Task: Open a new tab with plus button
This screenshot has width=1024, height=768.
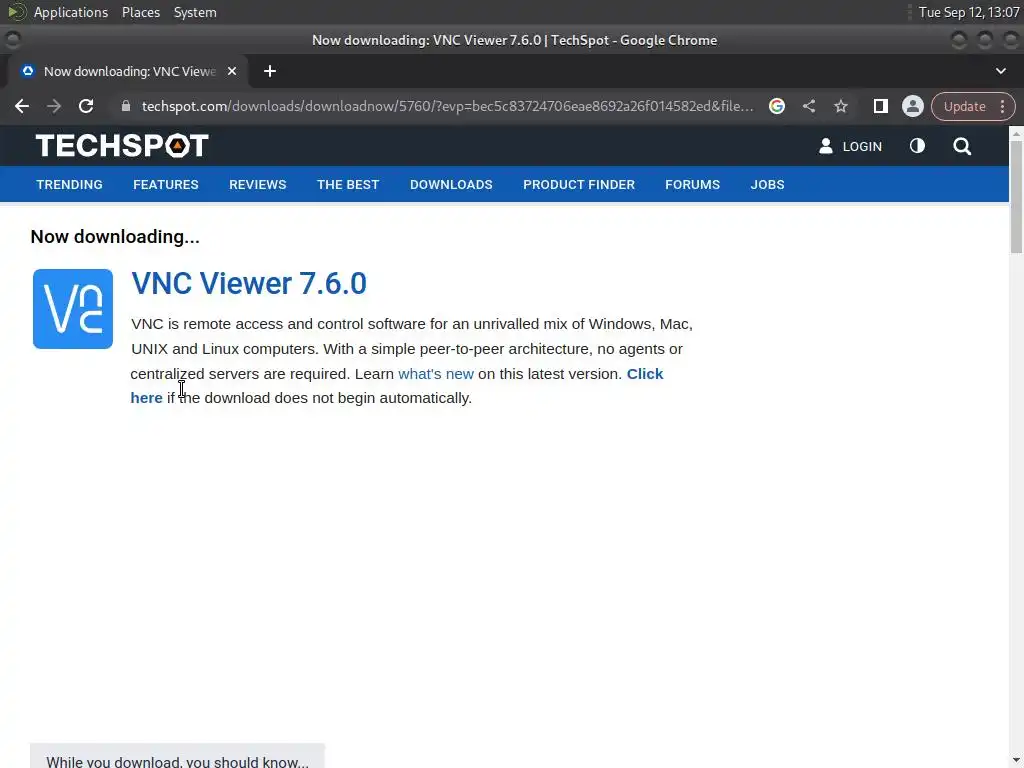Action: pyautogui.click(x=270, y=71)
